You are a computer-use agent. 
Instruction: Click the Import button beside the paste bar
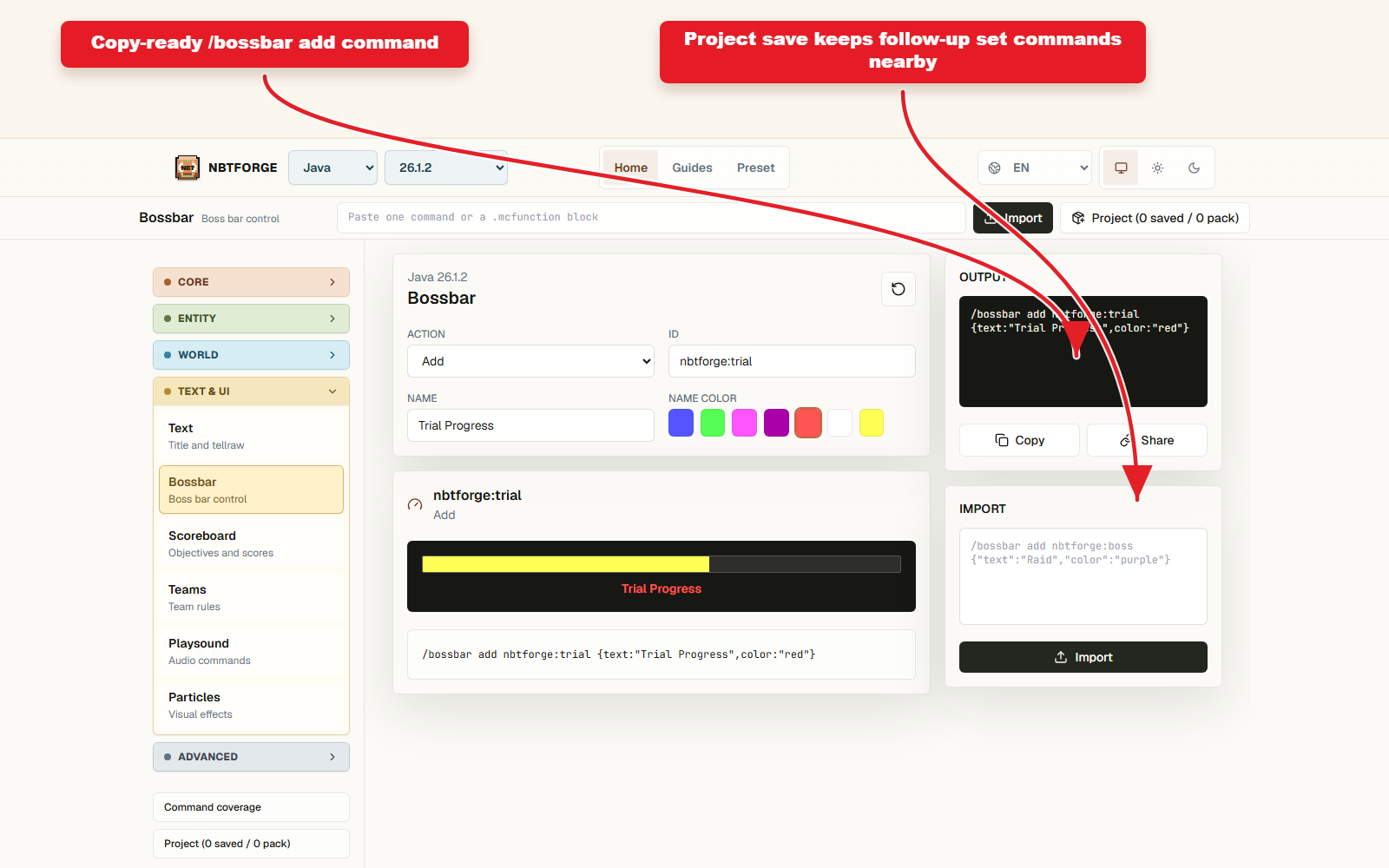(1013, 218)
